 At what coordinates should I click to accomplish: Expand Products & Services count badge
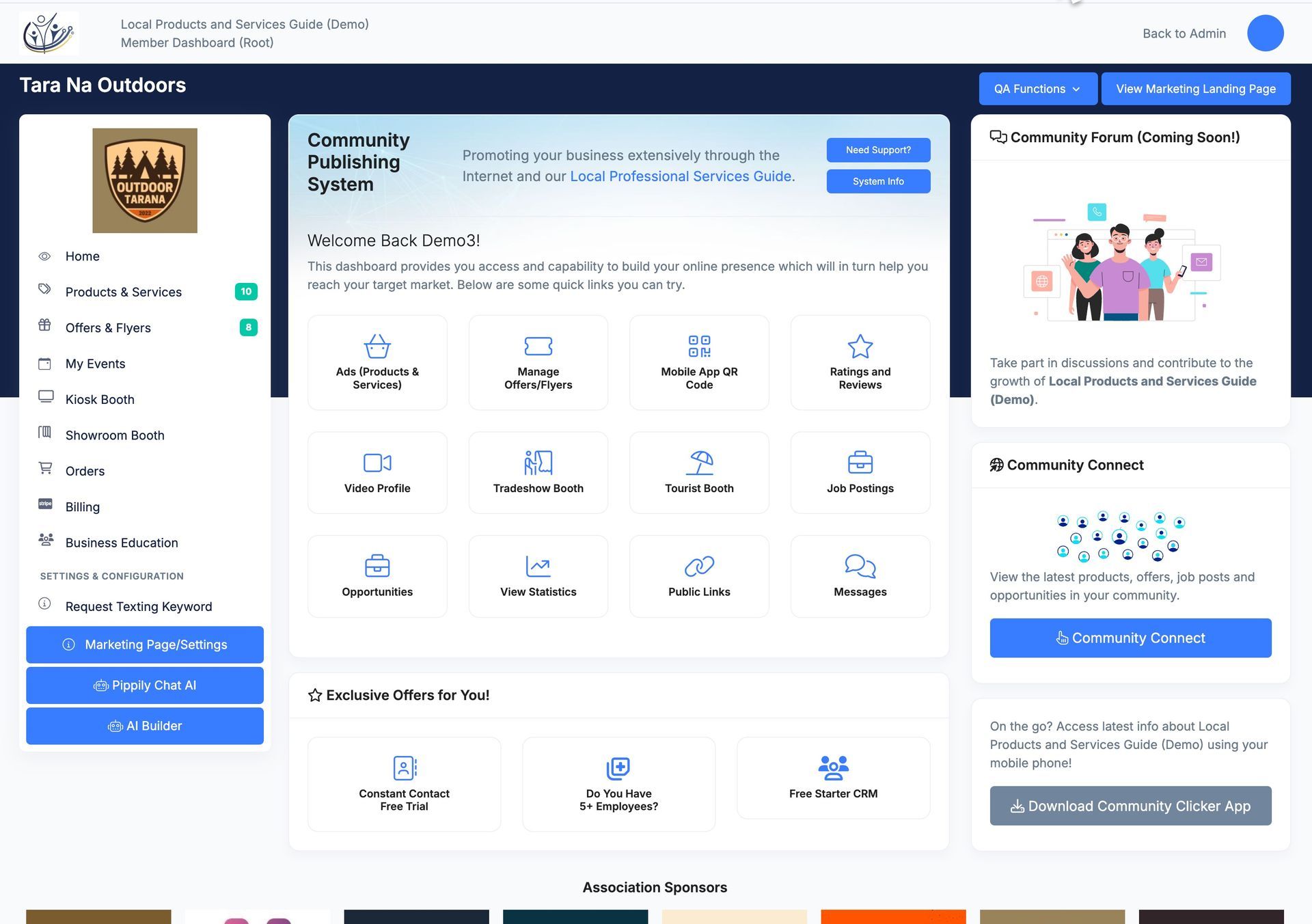tap(245, 291)
